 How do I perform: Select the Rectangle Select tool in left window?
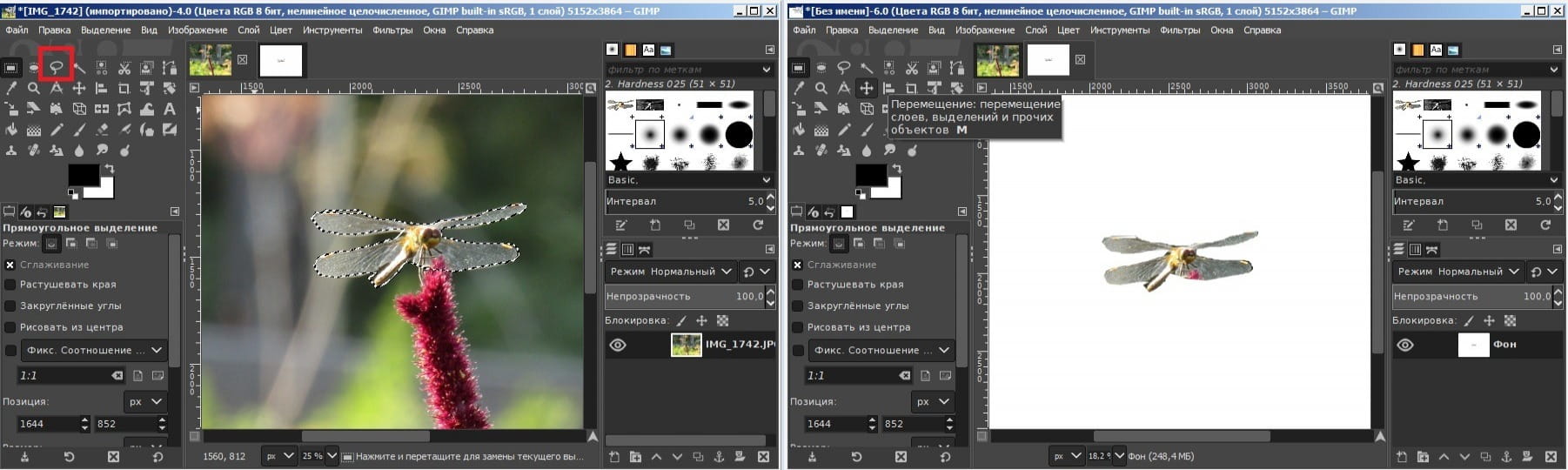11,67
